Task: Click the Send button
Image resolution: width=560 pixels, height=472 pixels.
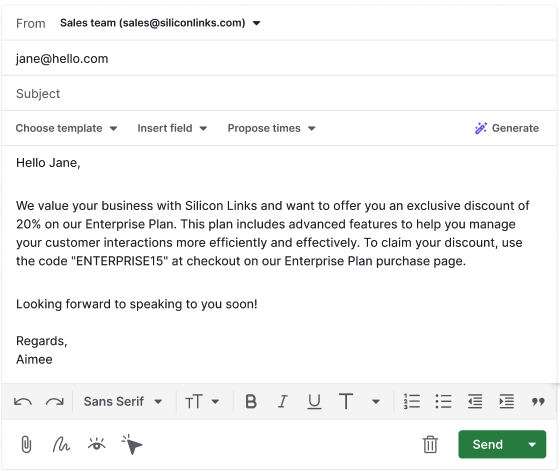Action: pos(487,445)
